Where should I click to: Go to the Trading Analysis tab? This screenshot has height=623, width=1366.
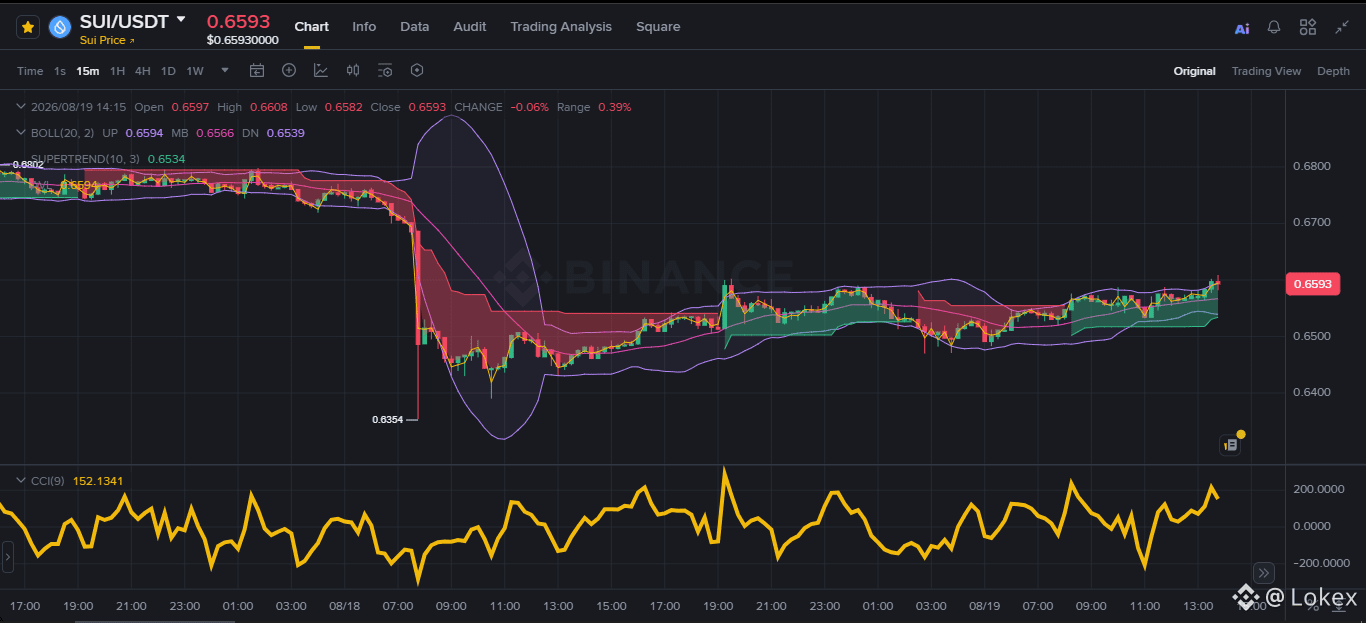(x=561, y=27)
